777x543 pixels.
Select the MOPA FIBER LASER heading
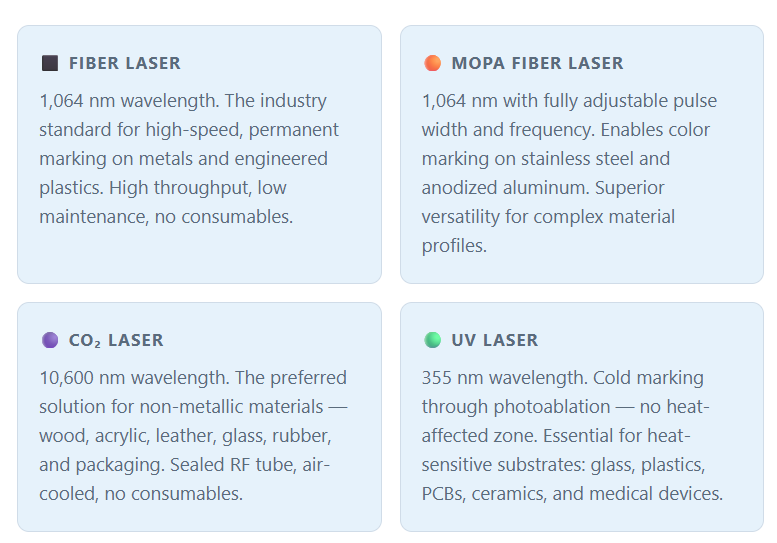pyautogui.click(x=538, y=63)
